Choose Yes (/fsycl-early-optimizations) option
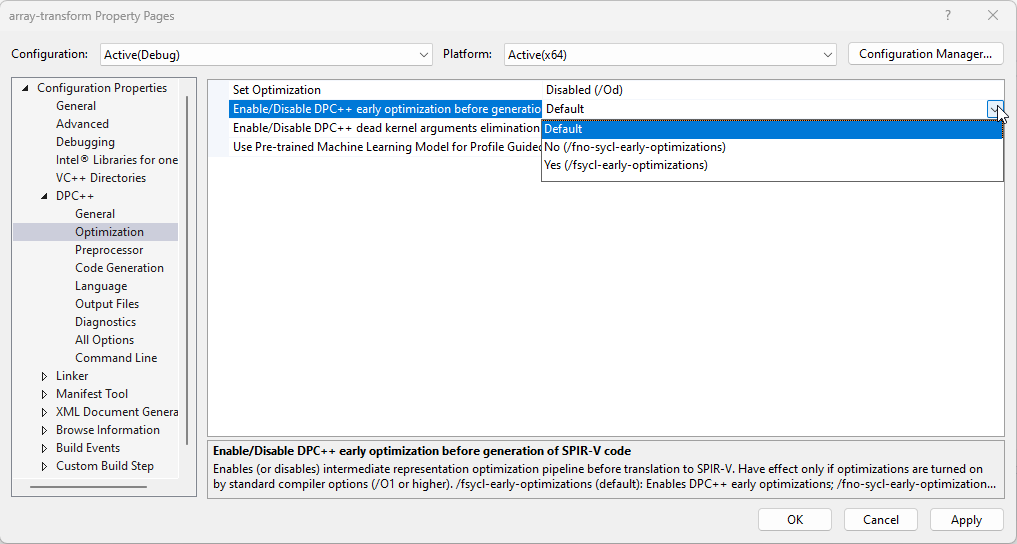This screenshot has height=544, width=1017. pyautogui.click(x=626, y=165)
